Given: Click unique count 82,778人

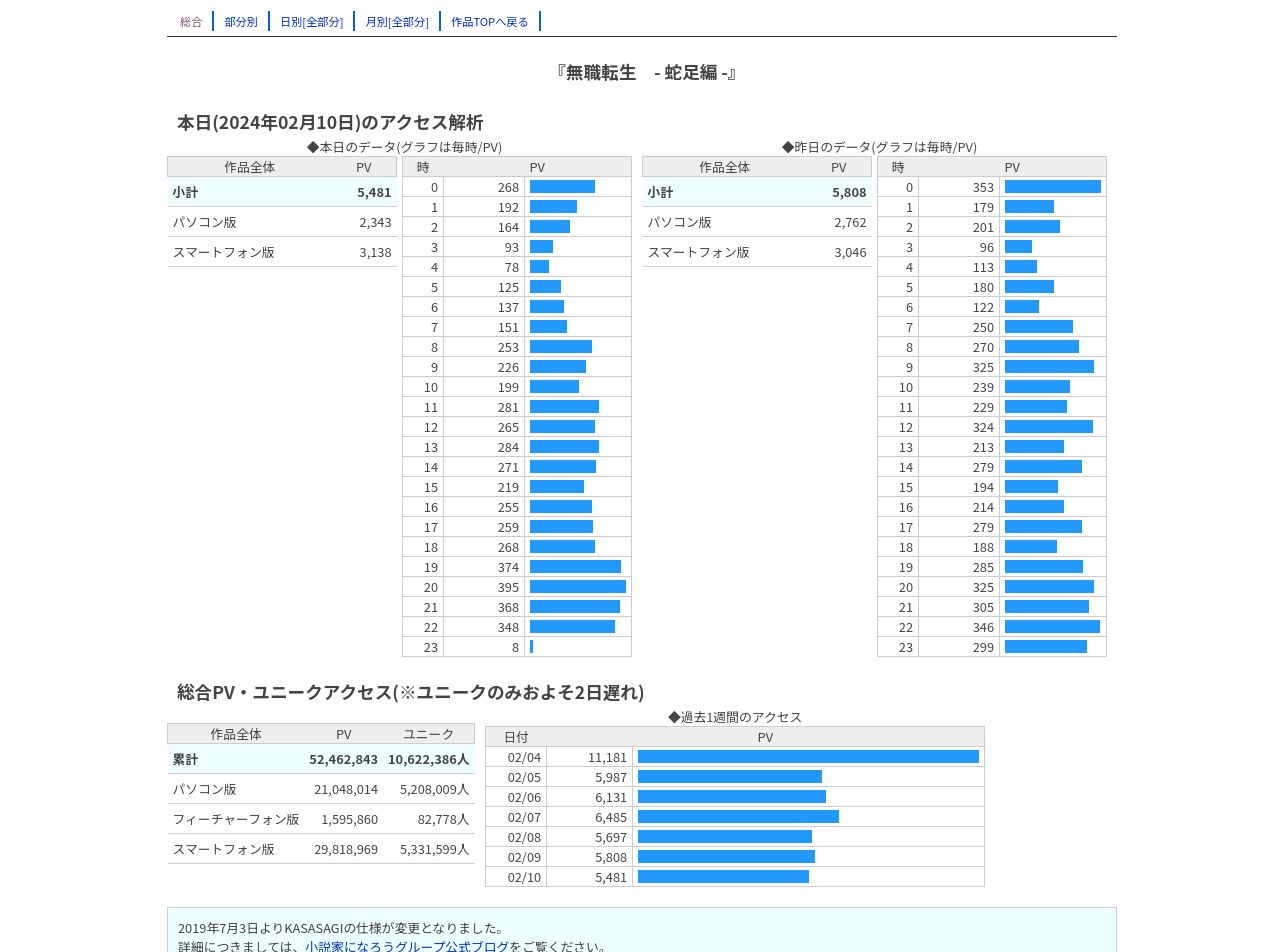Looking at the screenshot, I should click(x=443, y=819).
